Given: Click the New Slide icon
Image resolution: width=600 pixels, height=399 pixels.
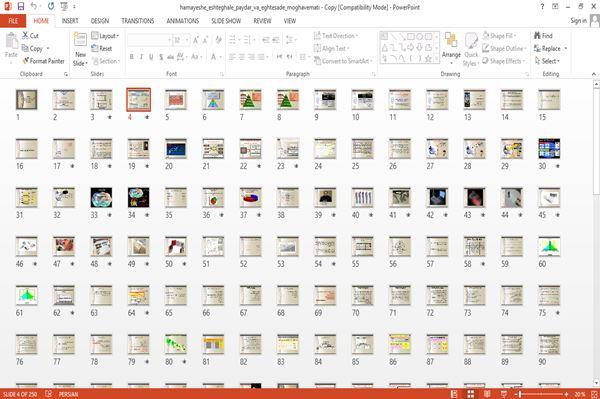Looking at the screenshot, I should tap(80, 39).
